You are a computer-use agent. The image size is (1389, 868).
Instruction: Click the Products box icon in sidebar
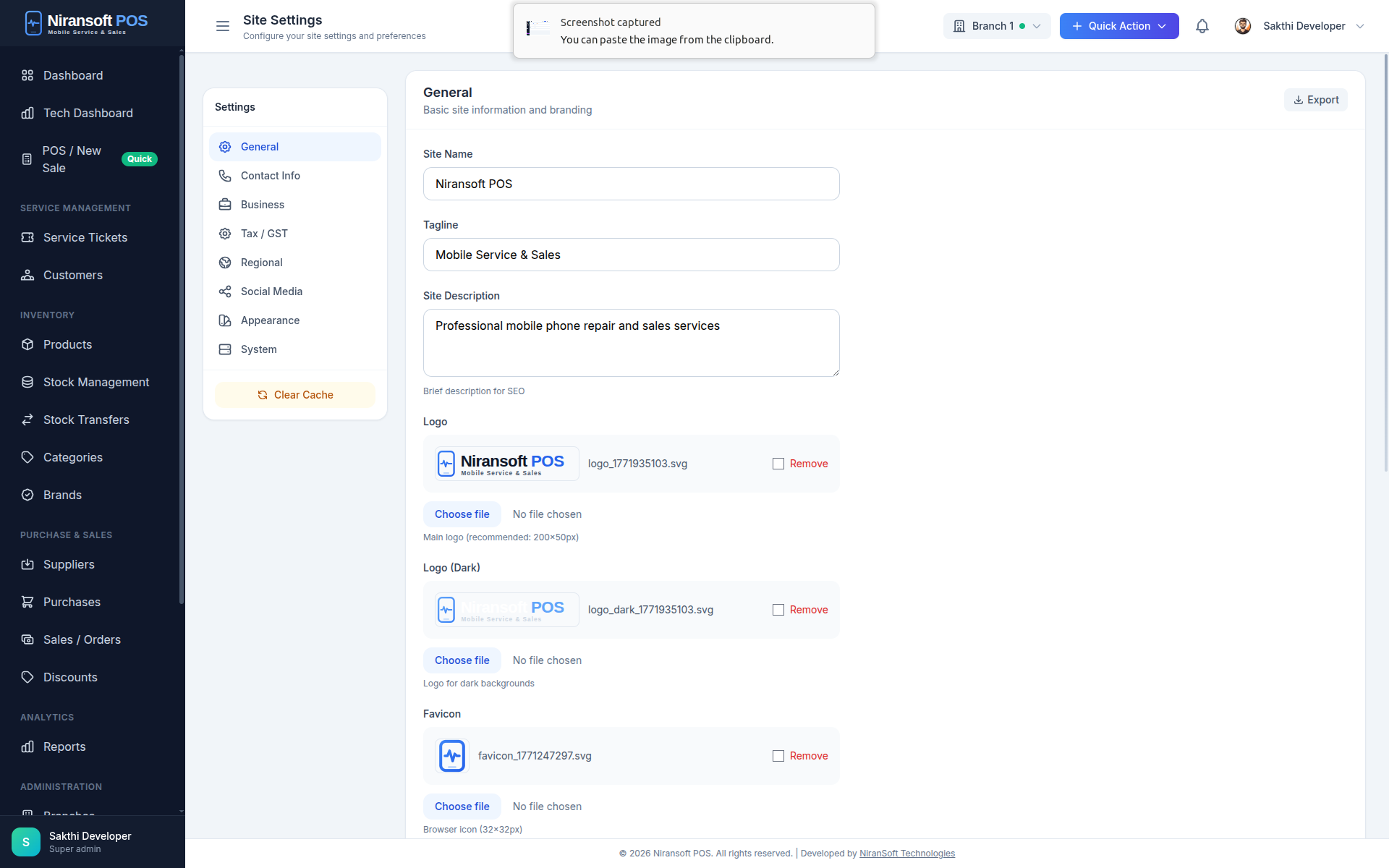(27, 344)
